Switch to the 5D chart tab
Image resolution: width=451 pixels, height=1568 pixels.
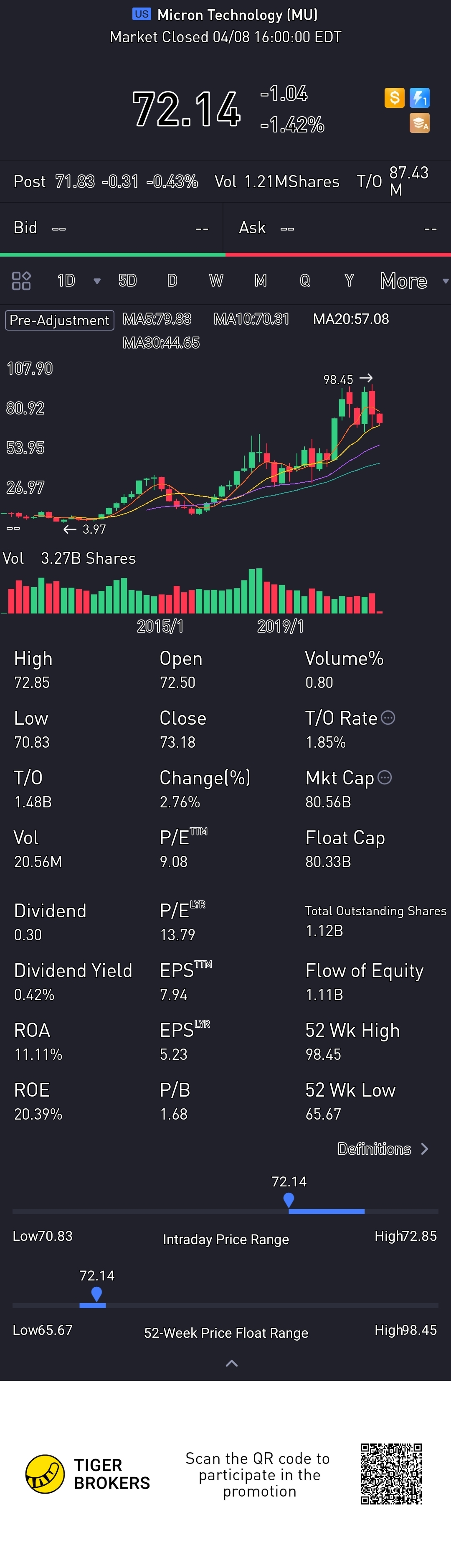tap(127, 280)
